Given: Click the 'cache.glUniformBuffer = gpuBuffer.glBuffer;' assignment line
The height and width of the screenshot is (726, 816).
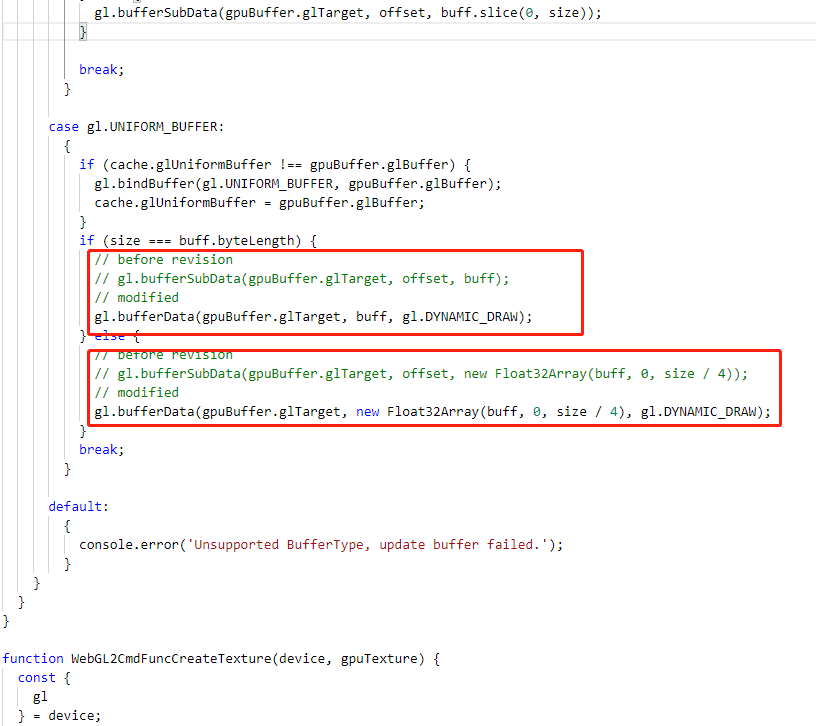Looking at the screenshot, I should [x=259, y=202].
